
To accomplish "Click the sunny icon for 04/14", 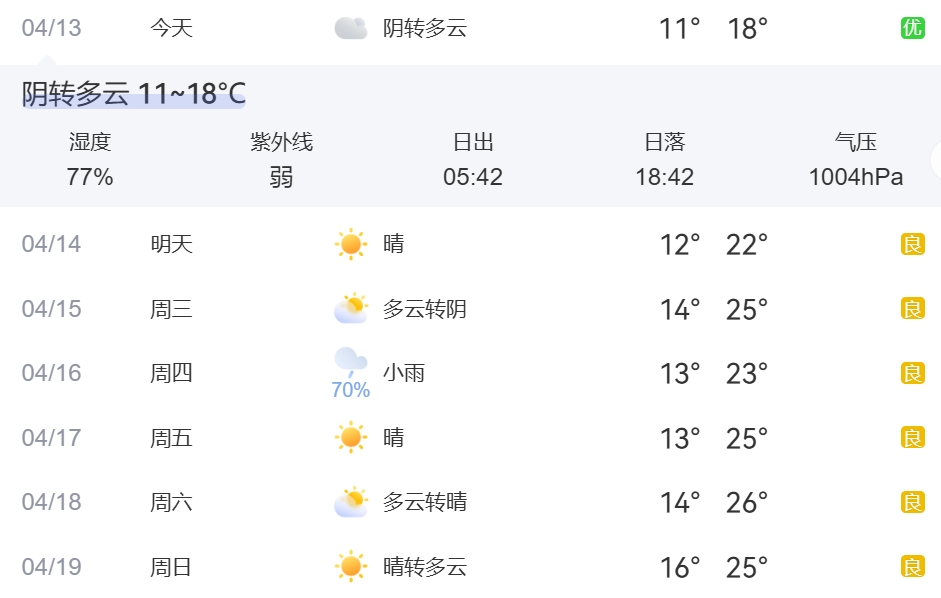I will (351, 244).
